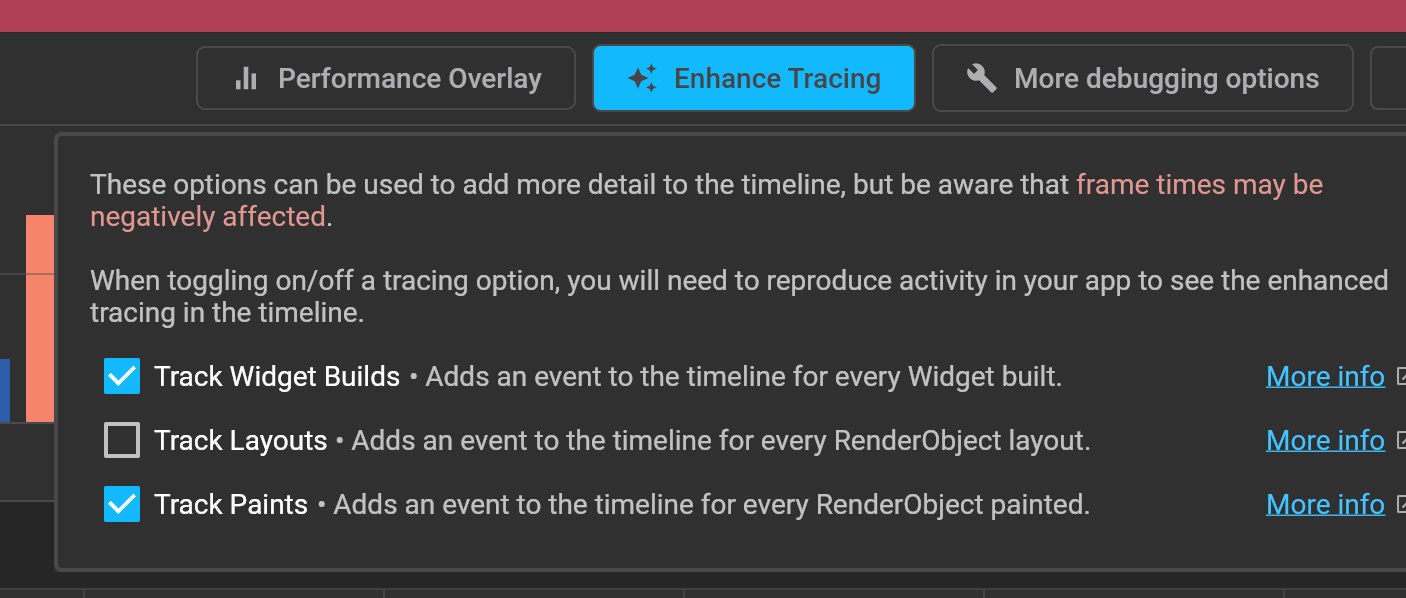This screenshot has width=1406, height=598.
Task: Click the partially visible button after debugging options
Action: click(x=1388, y=78)
